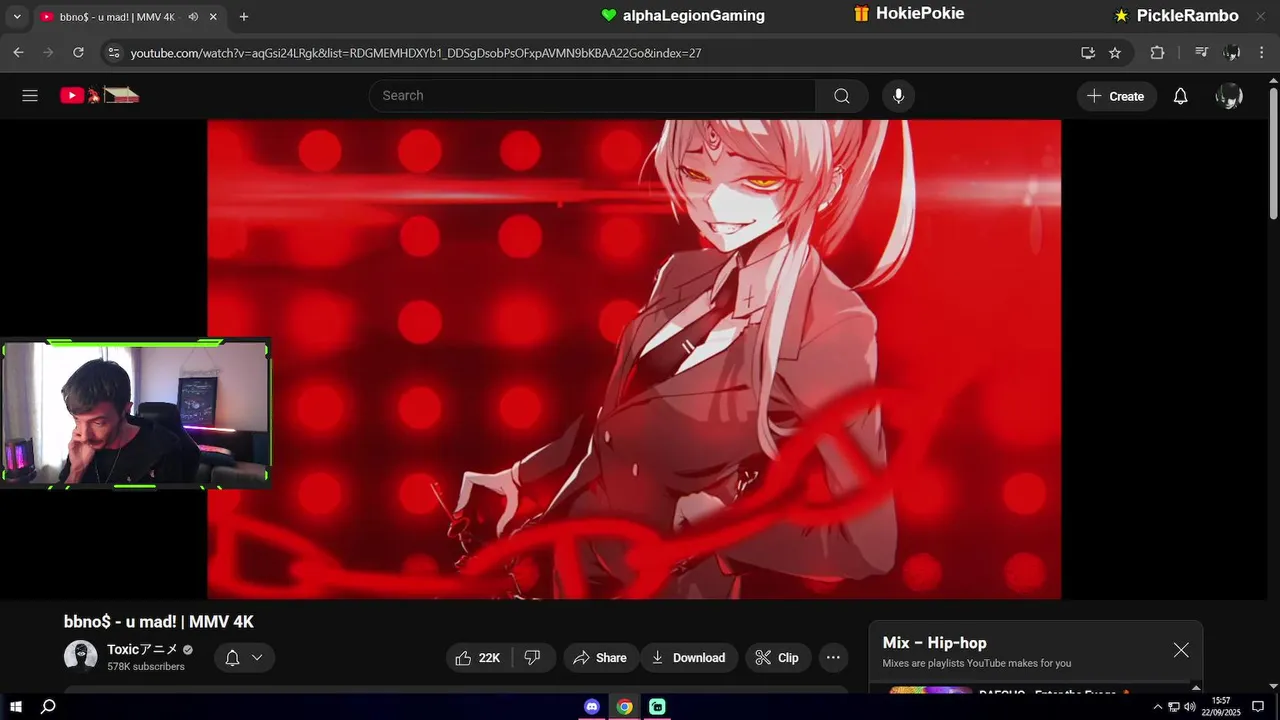
Task: Download the video
Action: click(689, 657)
